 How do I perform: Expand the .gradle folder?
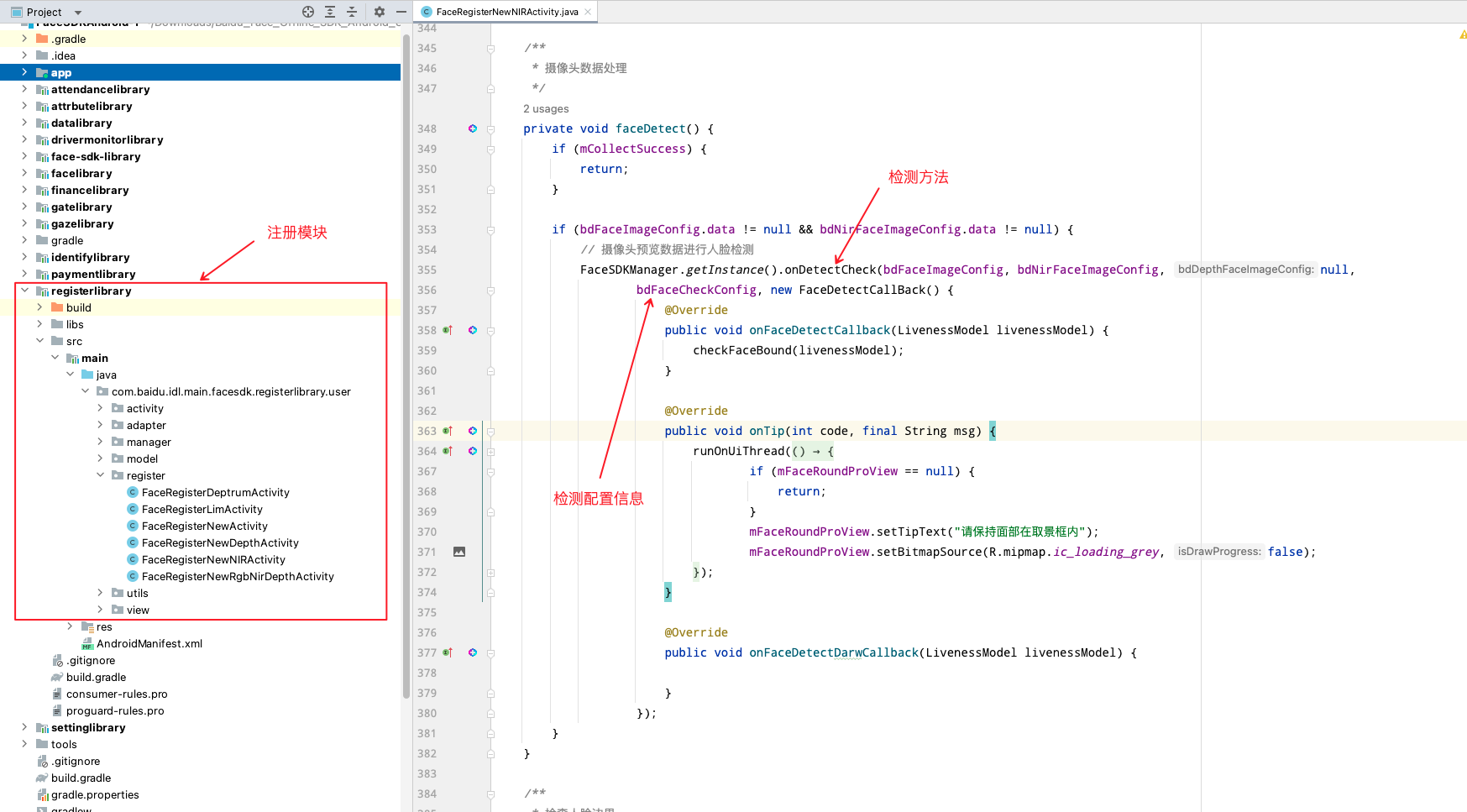pos(24,39)
